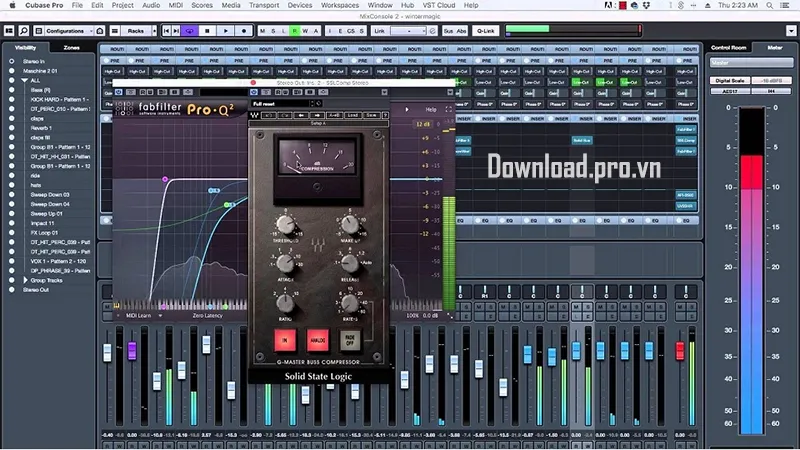Click the SSL FADE OFF button
This screenshot has width=800, height=450.
(x=350, y=340)
